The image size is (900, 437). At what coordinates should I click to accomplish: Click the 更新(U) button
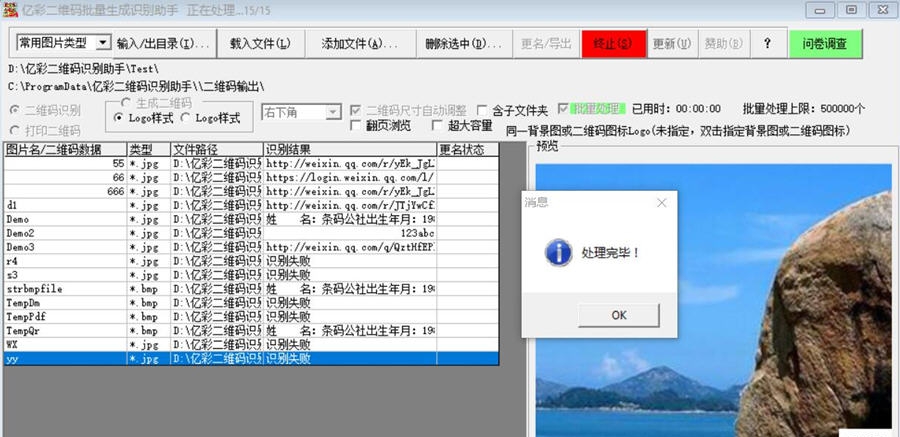672,44
